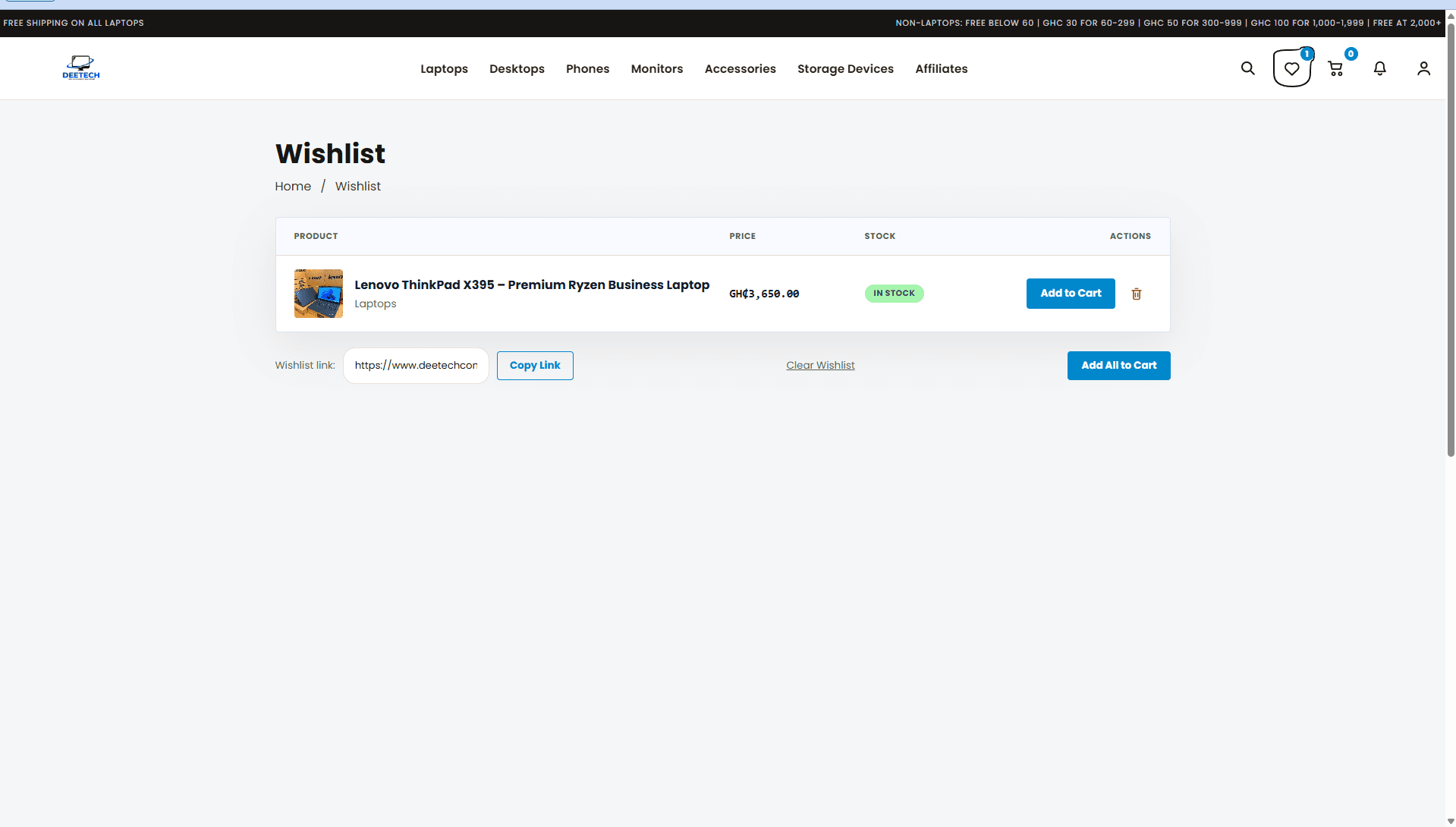Open the shopping cart icon
The image size is (1456, 827).
[1336, 68]
